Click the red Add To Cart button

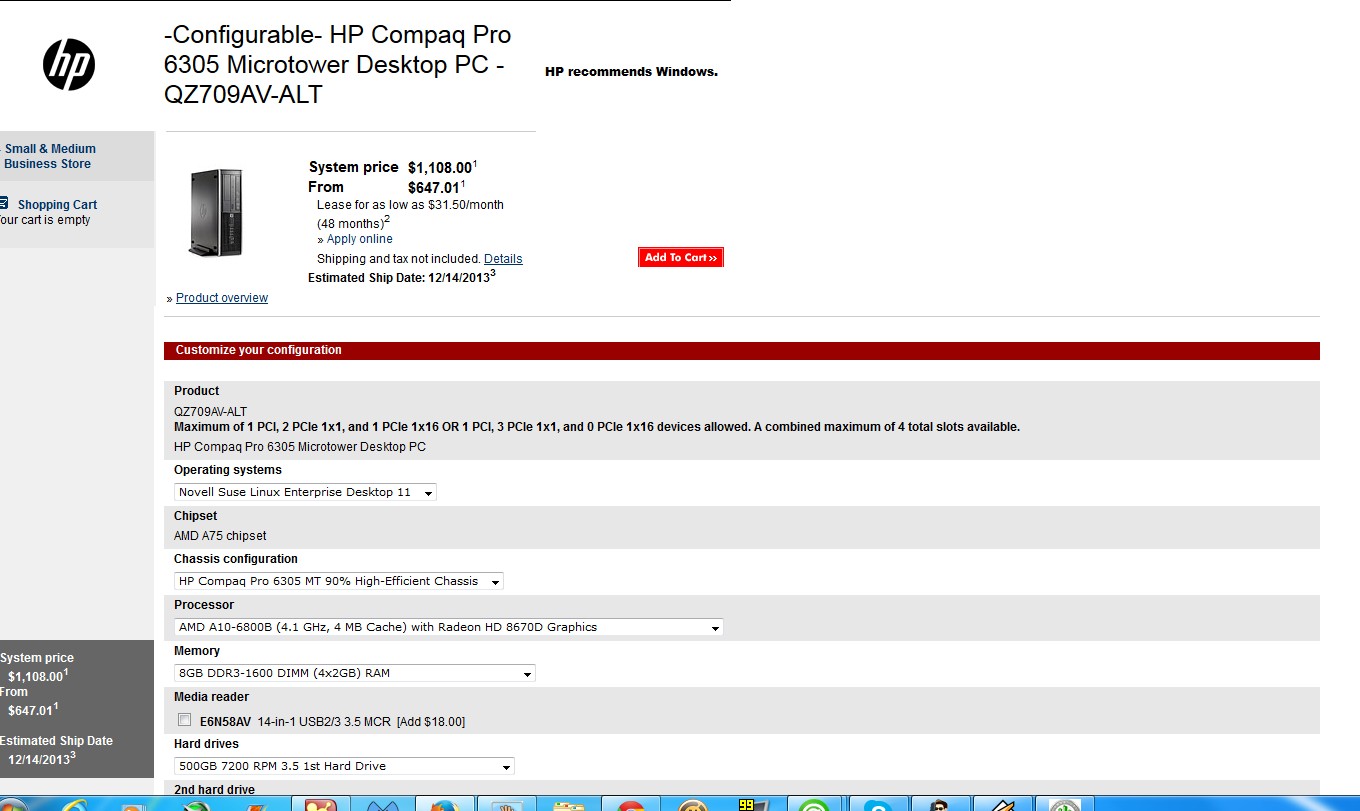pos(680,257)
